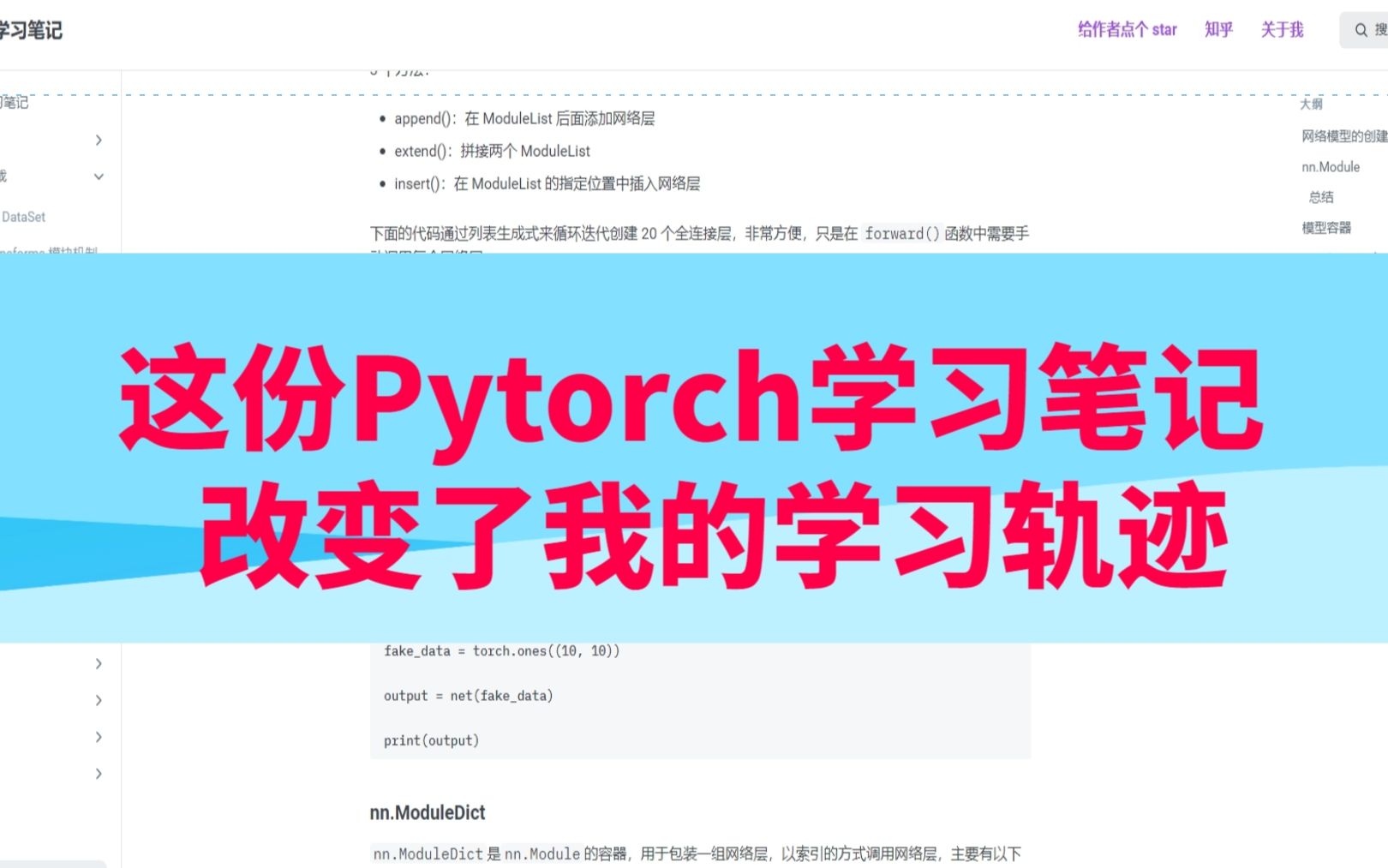
Task: Select 总结 in the outline
Action: pyautogui.click(x=1321, y=197)
